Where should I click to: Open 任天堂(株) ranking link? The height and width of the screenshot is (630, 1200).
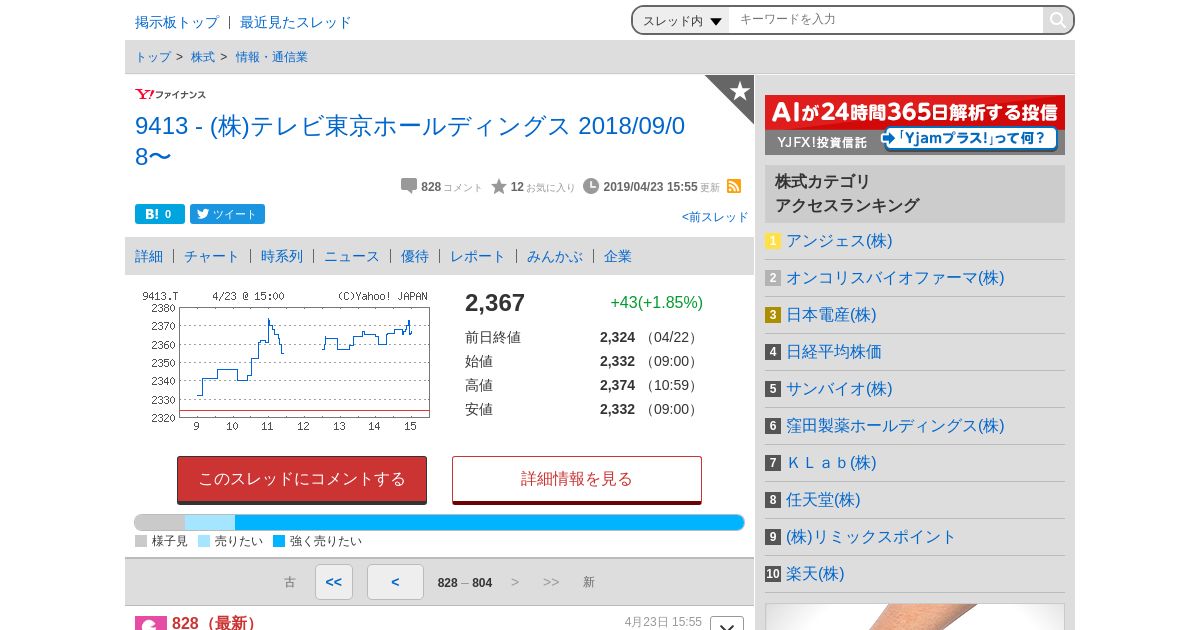click(823, 500)
